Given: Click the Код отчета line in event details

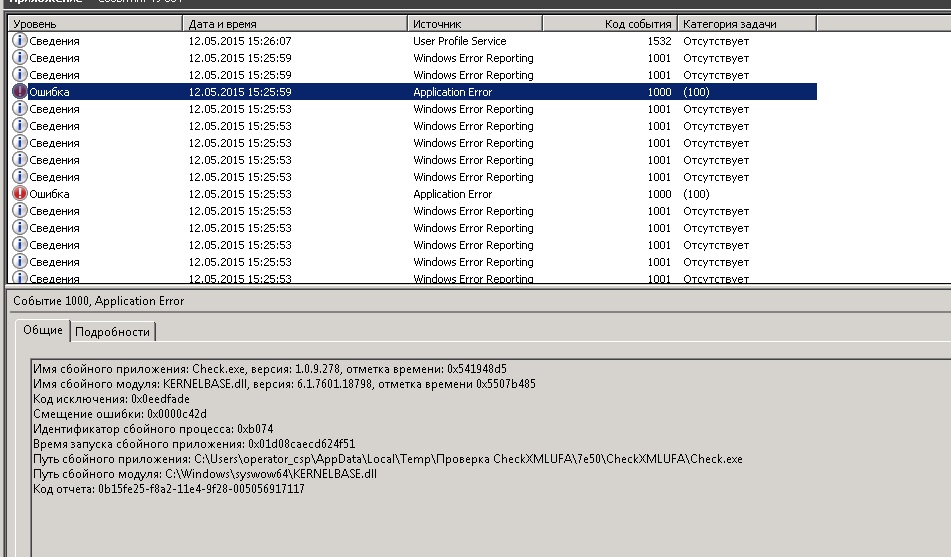Looking at the screenshot, I should click(169, 489).
